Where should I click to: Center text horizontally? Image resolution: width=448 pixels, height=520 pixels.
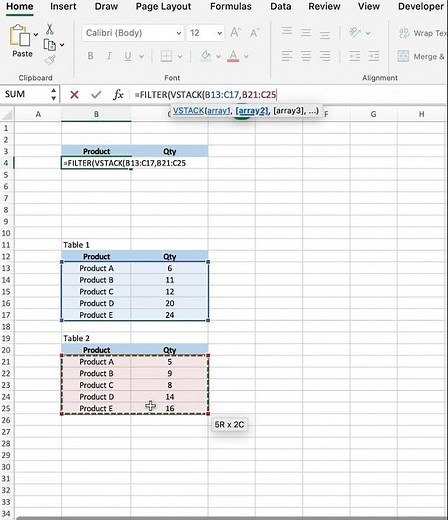tap(306, 56)
